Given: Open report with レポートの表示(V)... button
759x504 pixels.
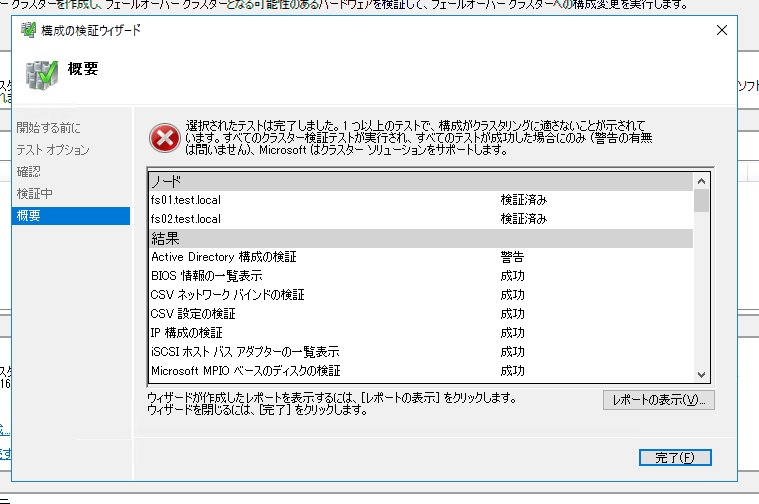Looking at the screenshot, I should (658, 400).
